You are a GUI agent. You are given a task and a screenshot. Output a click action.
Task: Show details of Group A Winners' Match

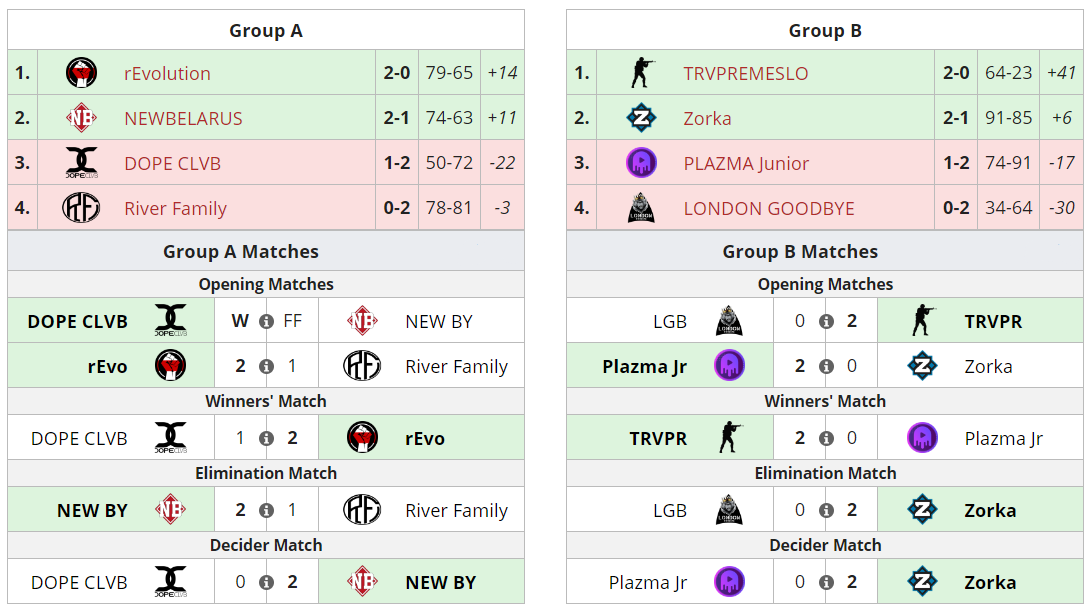coord(266,439)
